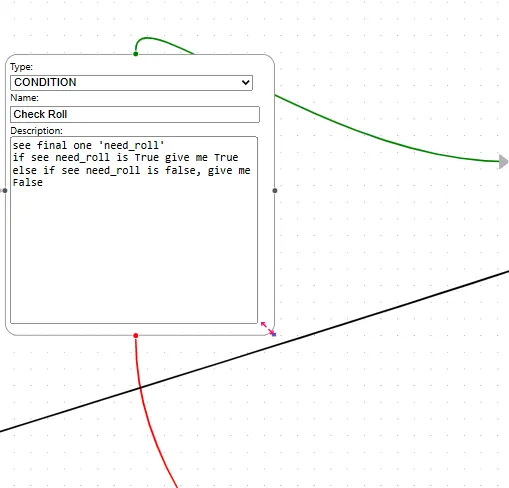Select the gray connector dot on node's right side
Screen dimensions: 509x488
pyautogui.click(x=275, y=191)
